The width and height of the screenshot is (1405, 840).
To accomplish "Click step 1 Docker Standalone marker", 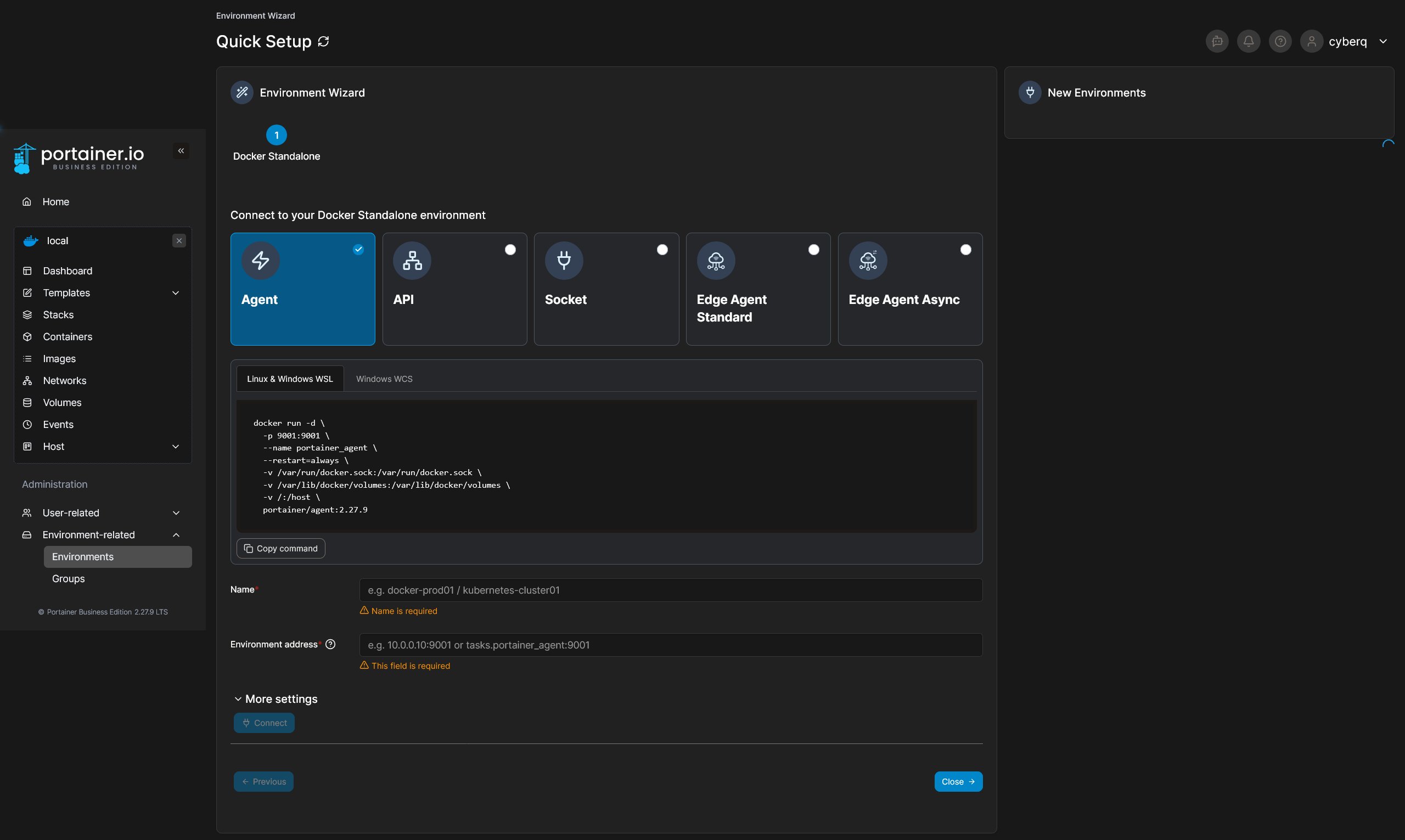I will [277, 136].
